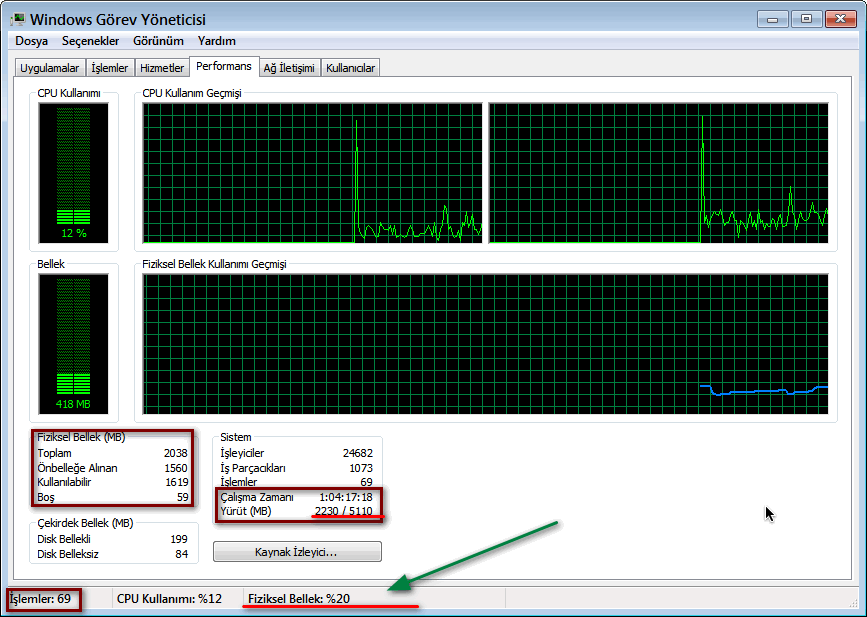Open the Seçenekler menu
Viewport: 867px width, 617px height.
tap(91, 41)
